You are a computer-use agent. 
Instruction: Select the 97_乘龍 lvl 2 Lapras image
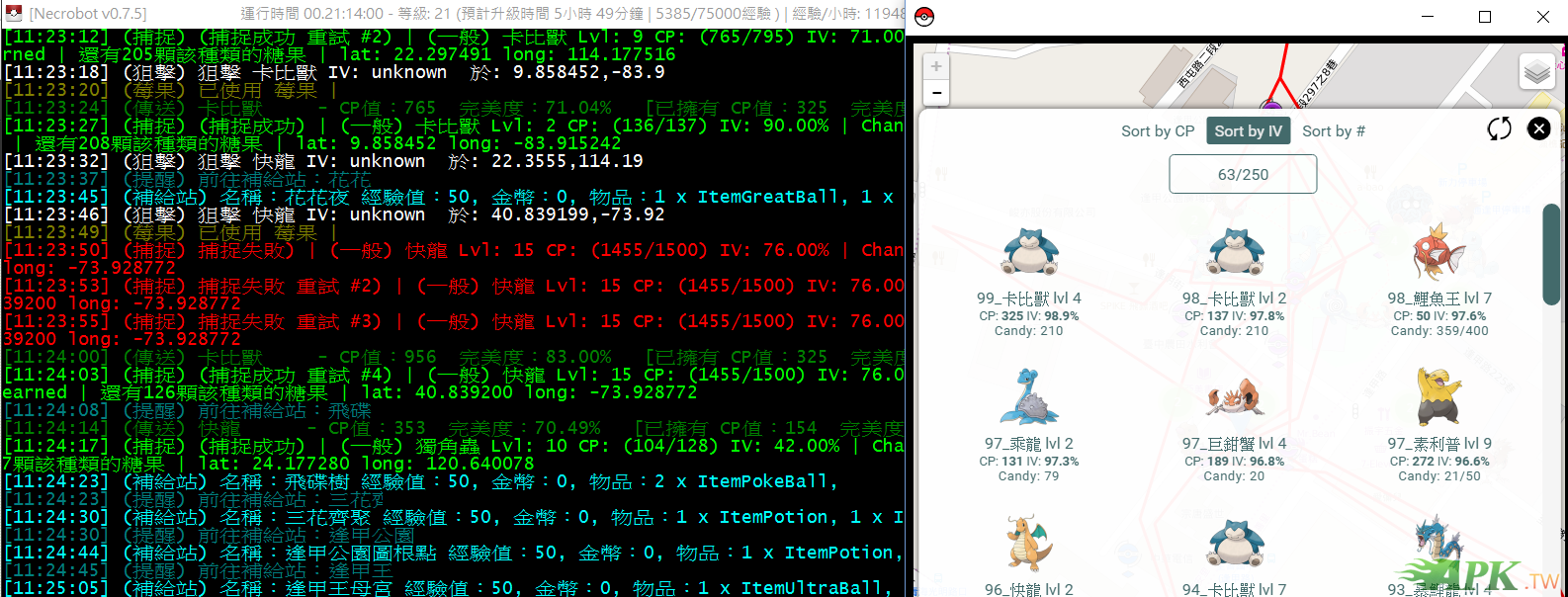tap(1029, 397)
